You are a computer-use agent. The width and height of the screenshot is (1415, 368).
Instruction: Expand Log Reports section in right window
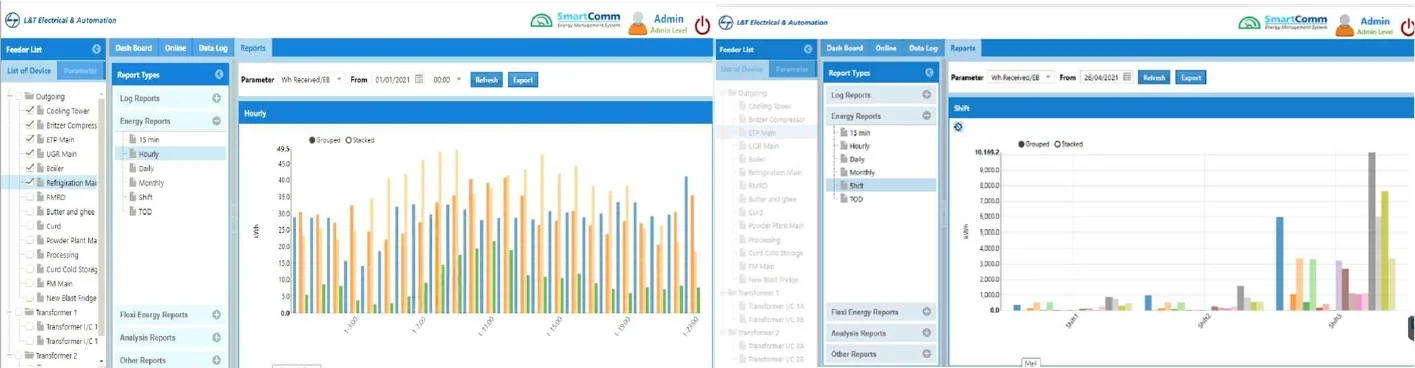pos(927,95)
